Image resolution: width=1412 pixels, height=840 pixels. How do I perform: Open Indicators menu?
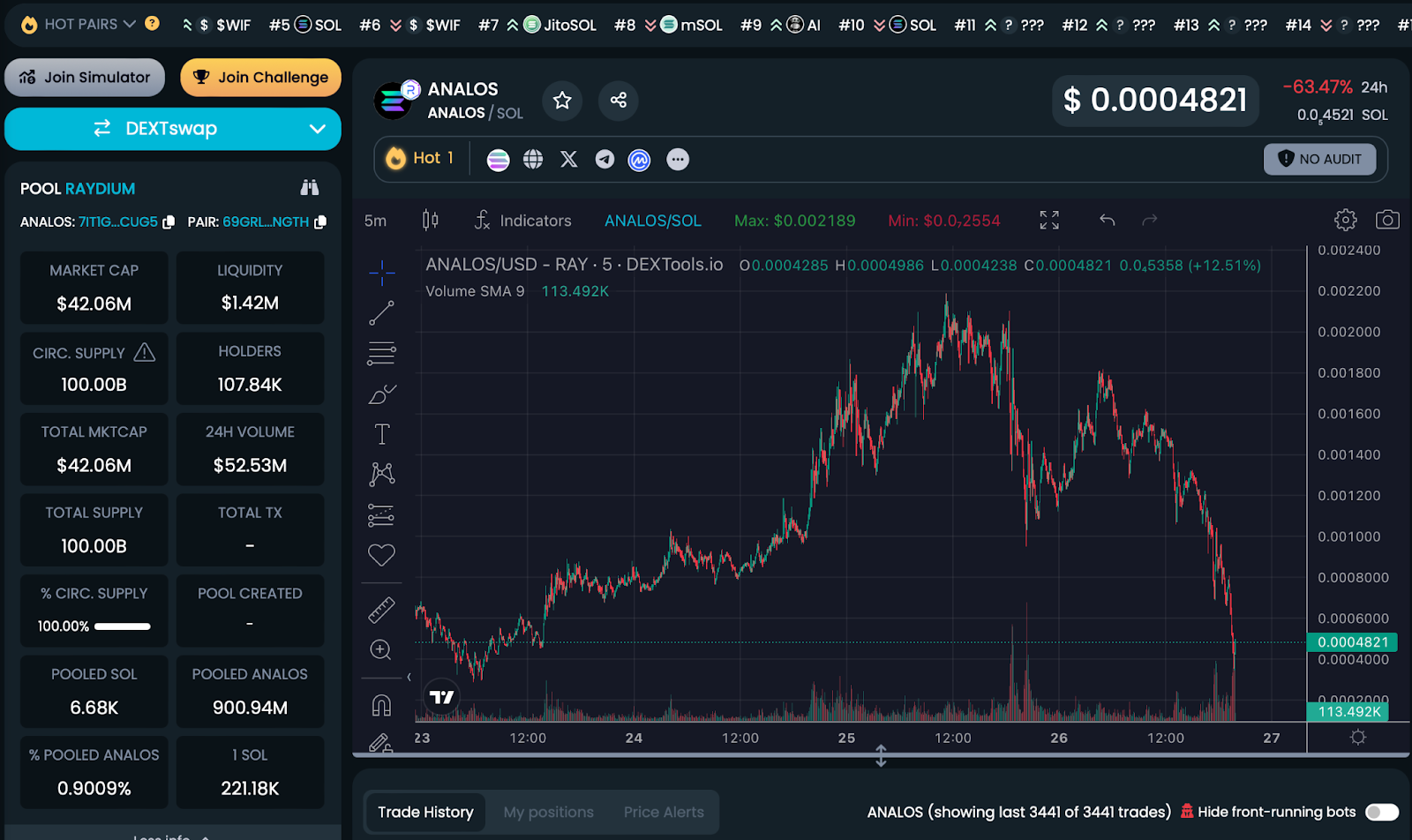522,221
